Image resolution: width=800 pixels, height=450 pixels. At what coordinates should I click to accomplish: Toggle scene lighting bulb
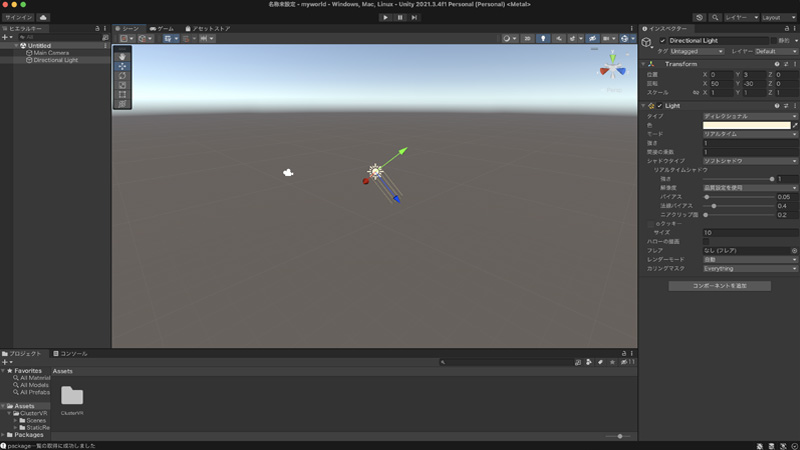pos(543,38)
